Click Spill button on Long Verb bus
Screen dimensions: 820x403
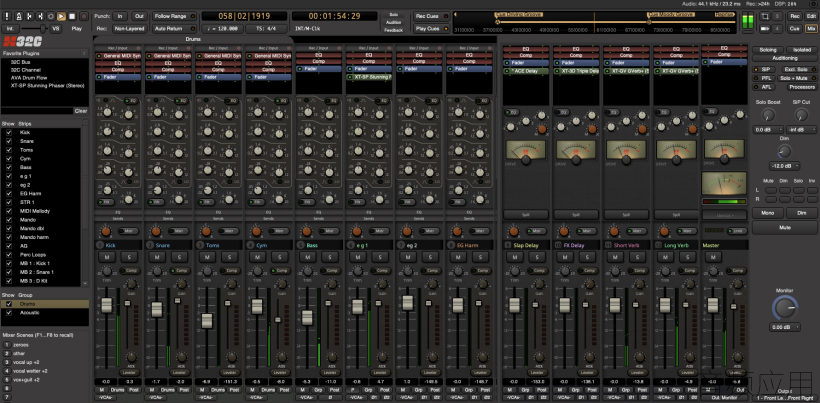[x=676, y=214]
